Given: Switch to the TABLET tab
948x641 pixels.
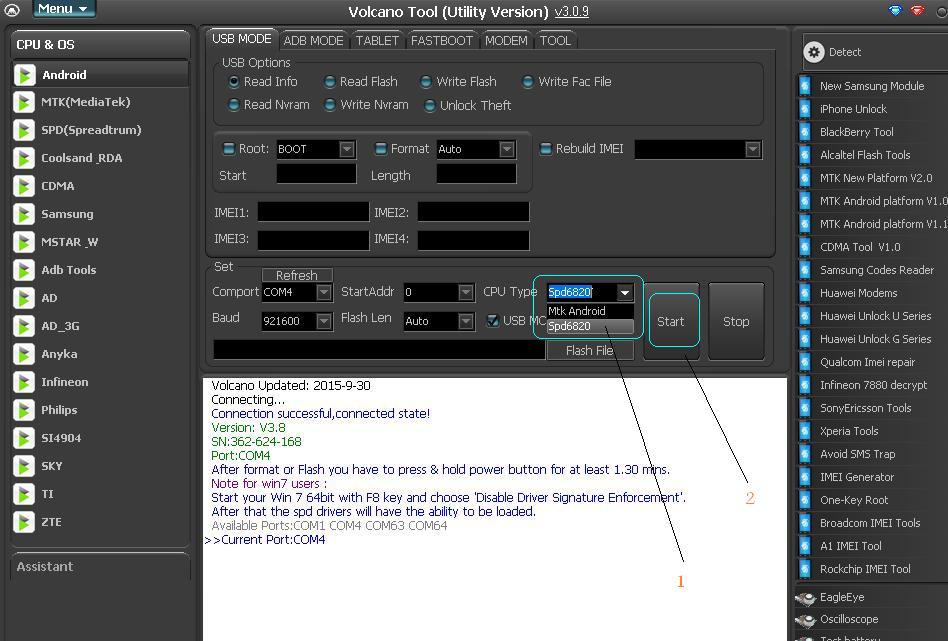Looking at the screenshot, I should tap(377, 41).
